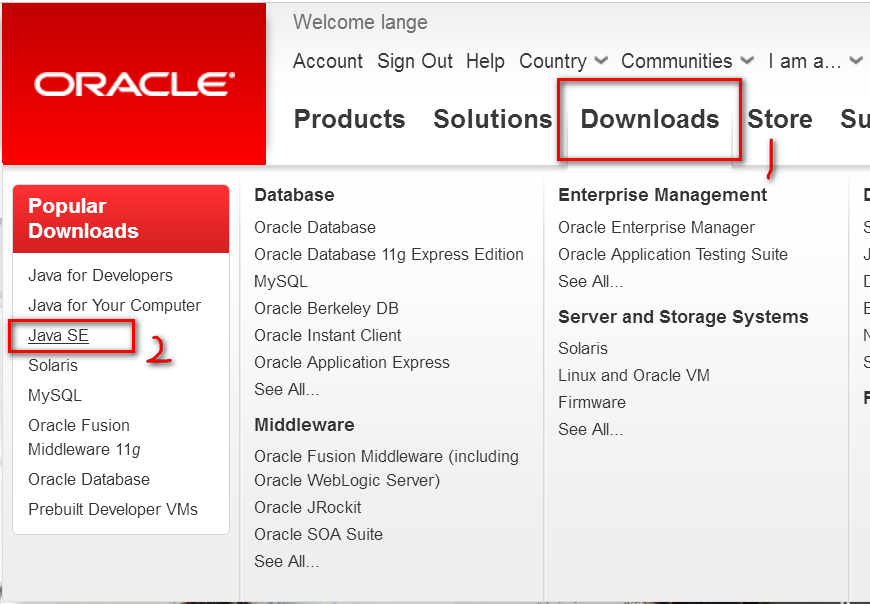Click Oracle Instant Client link
The width and height of the screenshot is (870, 604).
click(327, 336)
